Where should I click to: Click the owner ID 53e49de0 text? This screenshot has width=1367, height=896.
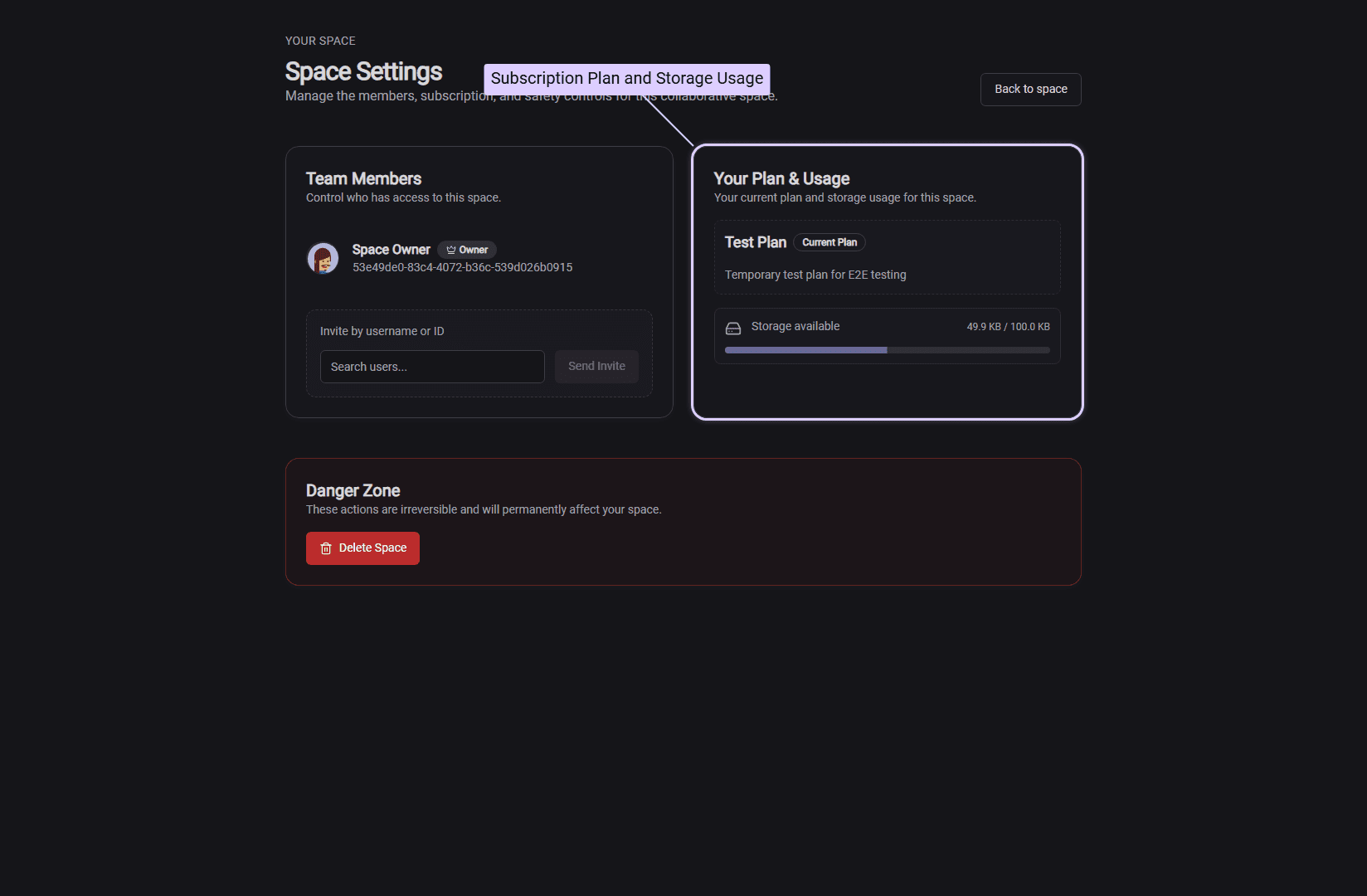(x=462, y=267)
